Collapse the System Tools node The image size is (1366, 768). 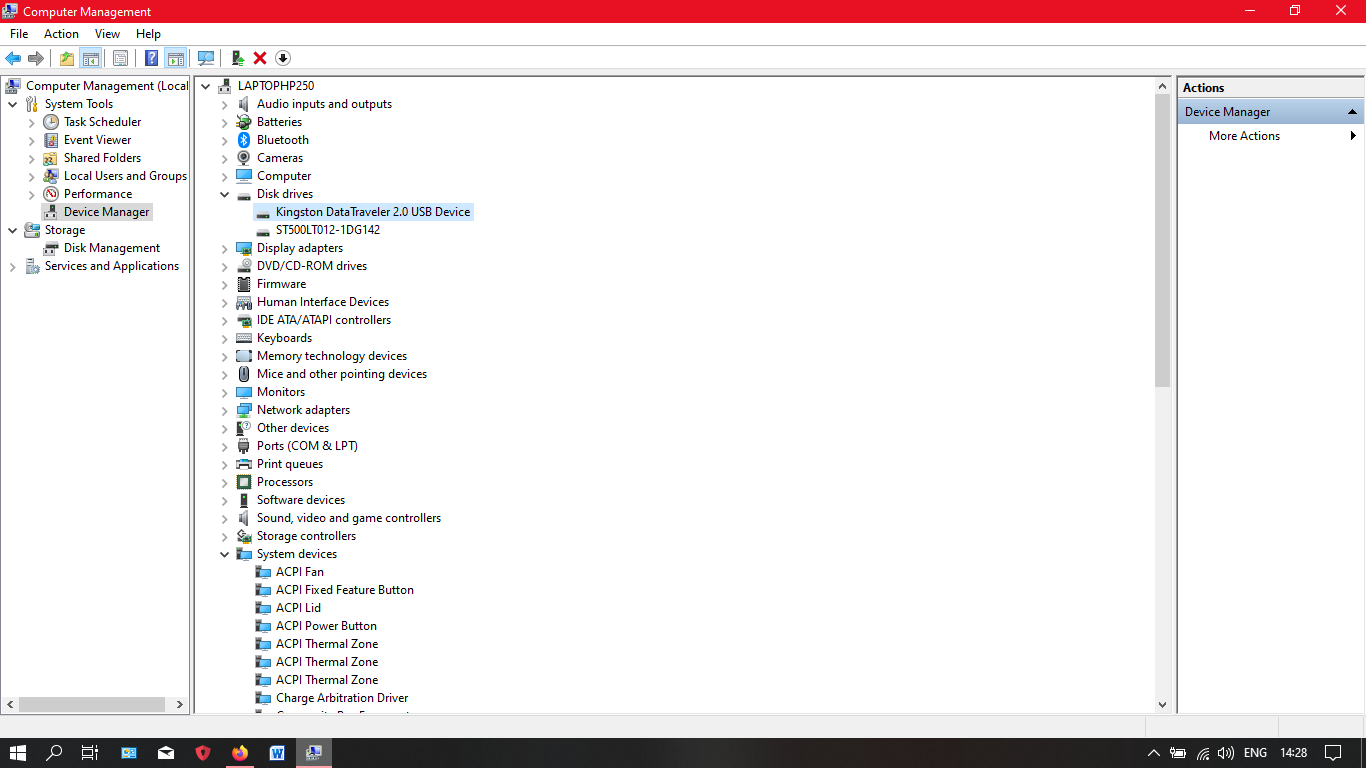[x=13, y=104]
